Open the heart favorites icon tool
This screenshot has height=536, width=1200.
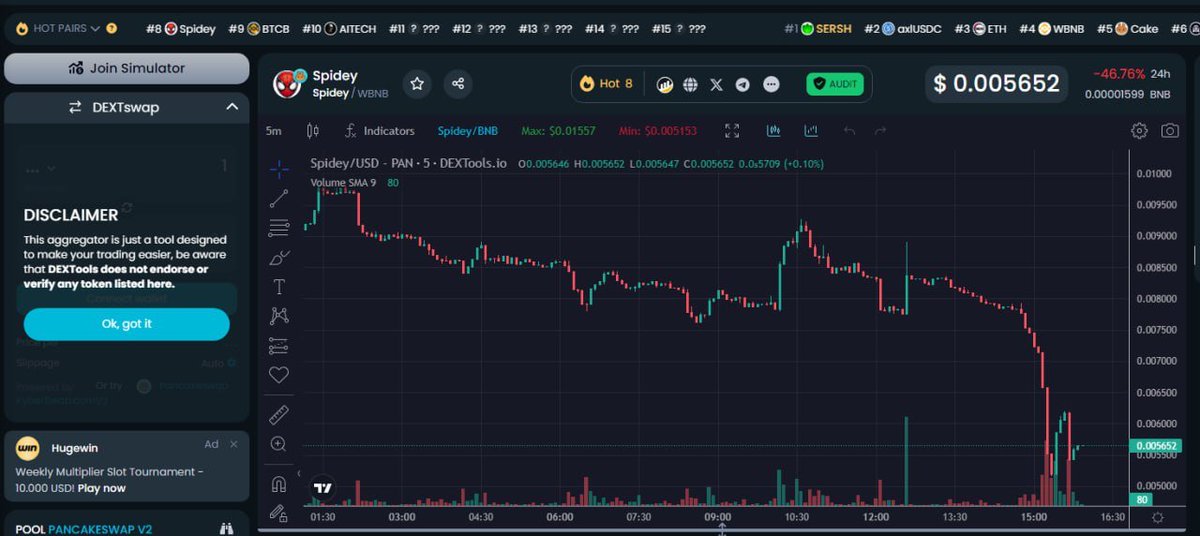click(279, 375)
